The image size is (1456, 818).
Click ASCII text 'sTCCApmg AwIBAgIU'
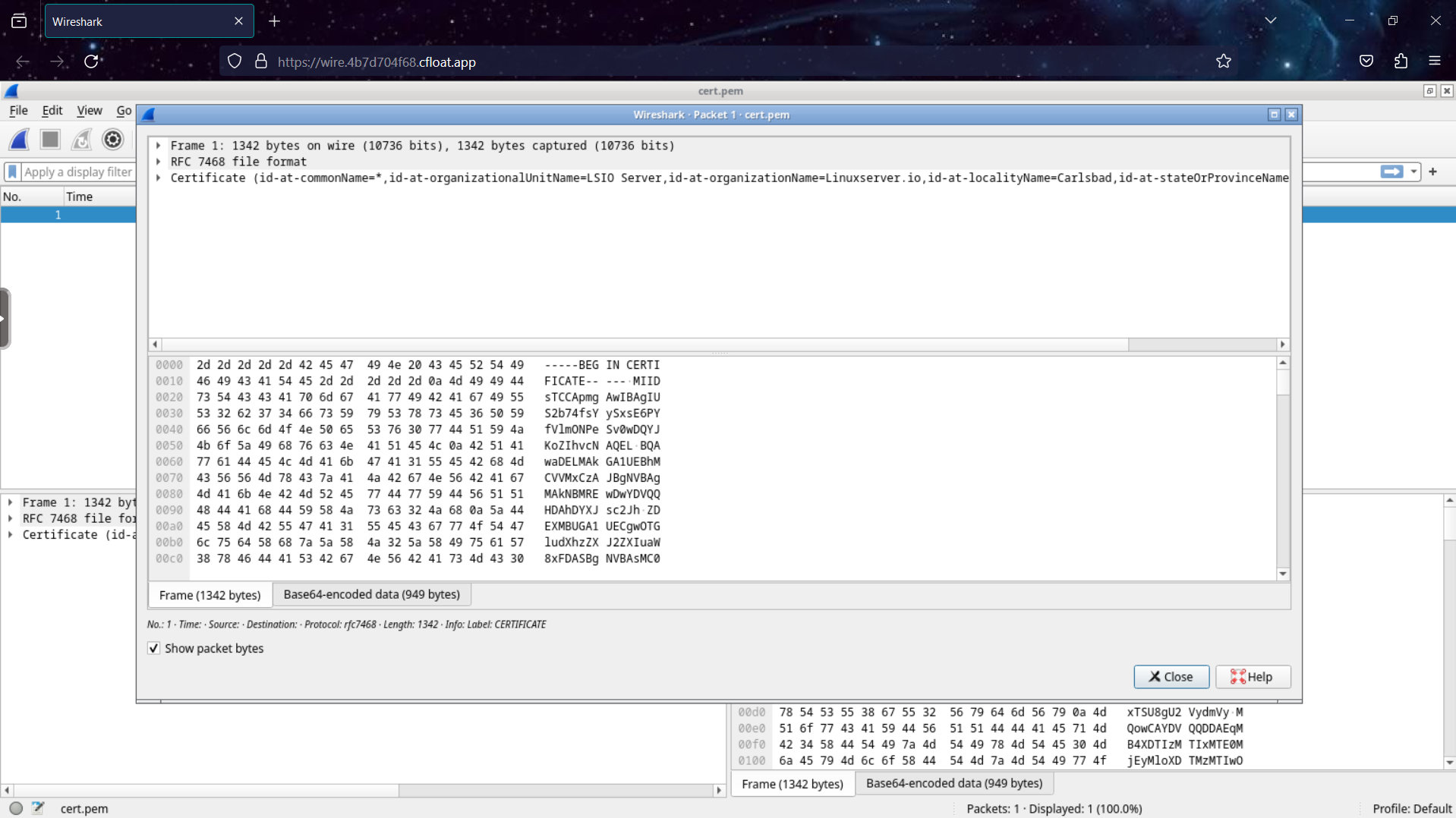point(602,398)
